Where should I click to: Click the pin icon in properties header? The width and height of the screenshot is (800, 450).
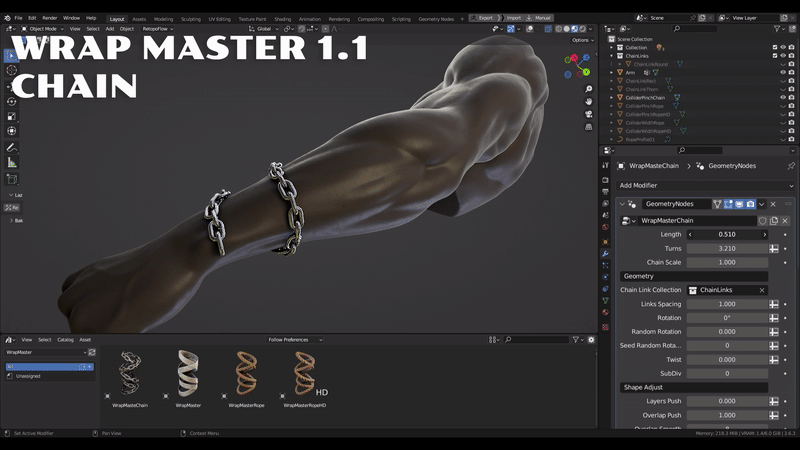pos(791,166)
